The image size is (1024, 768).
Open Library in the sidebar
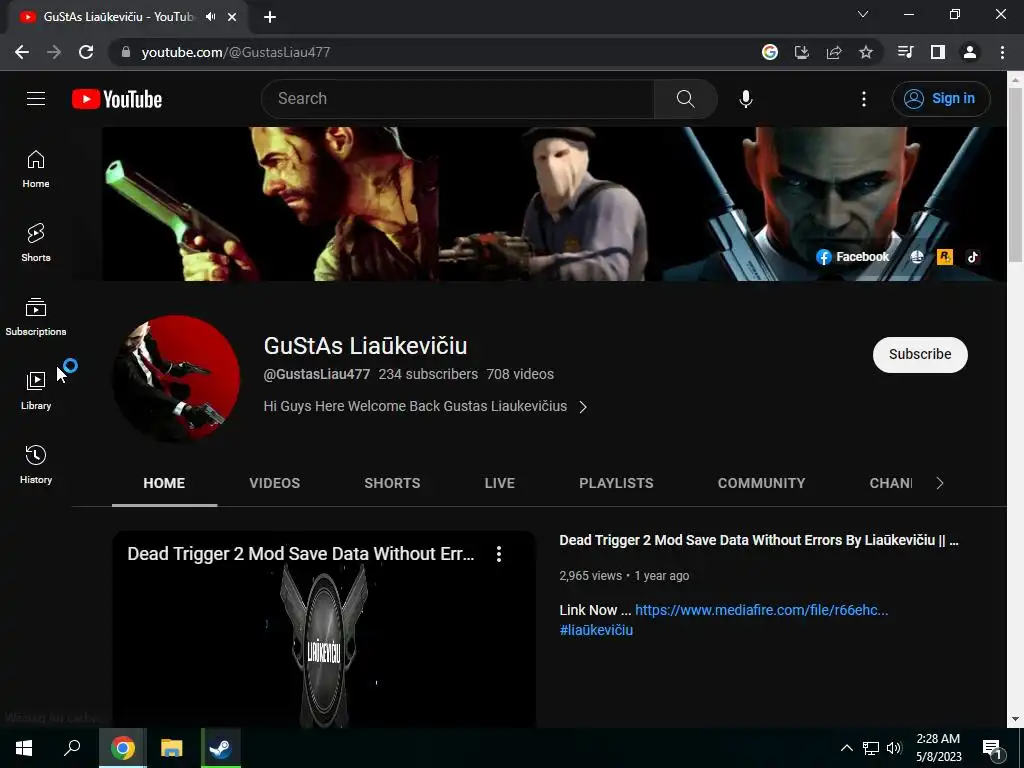coord(36,391)
